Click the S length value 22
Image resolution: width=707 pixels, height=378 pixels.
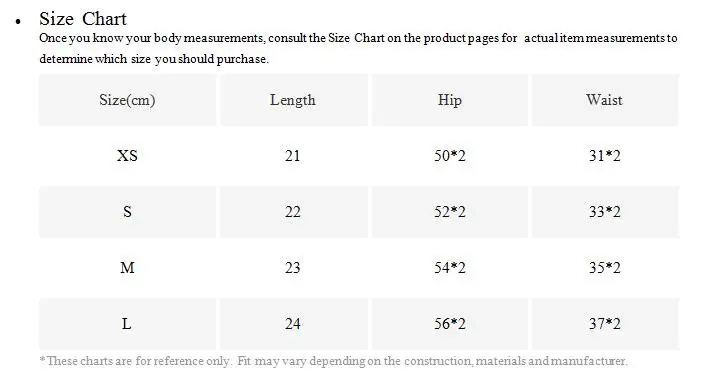pyautogui.click(x=293, y=212)
